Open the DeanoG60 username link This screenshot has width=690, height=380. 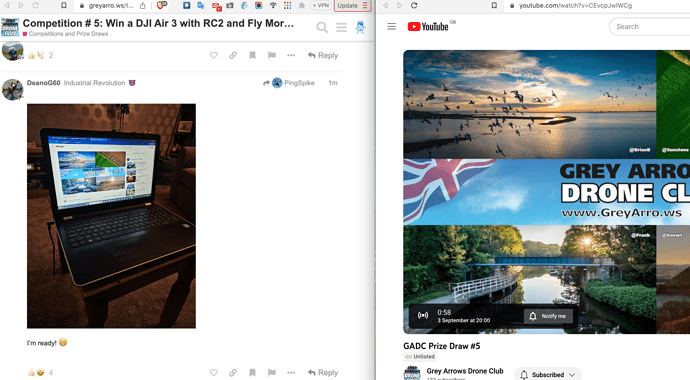44,83
